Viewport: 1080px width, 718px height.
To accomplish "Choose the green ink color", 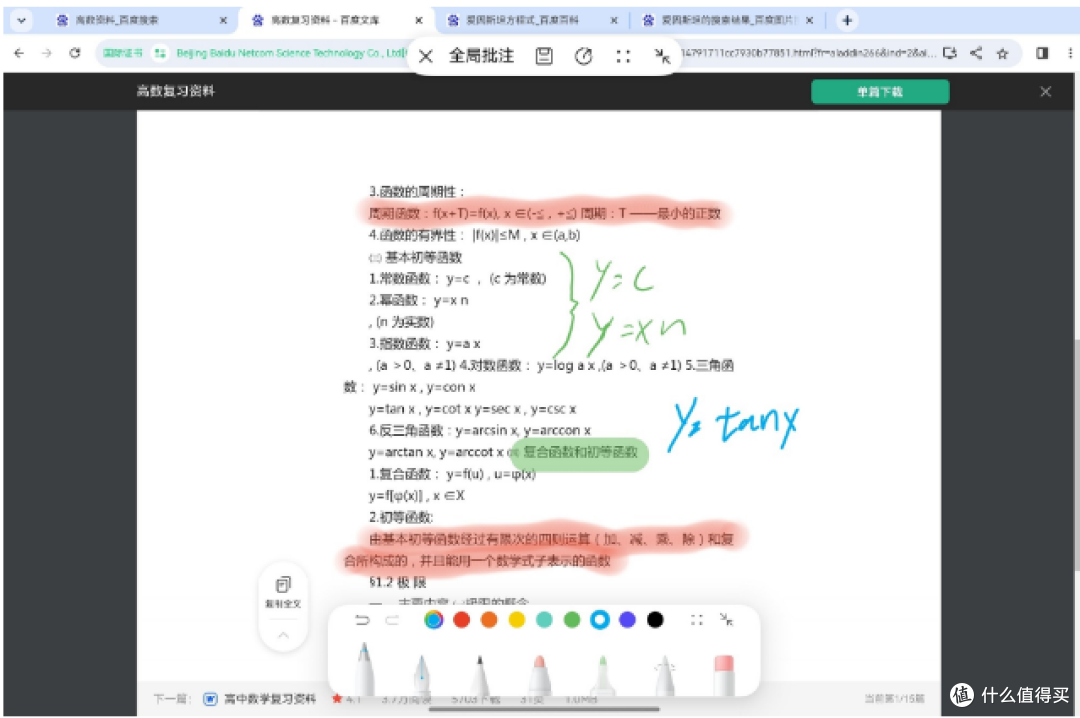I will [x=572, y=620].
